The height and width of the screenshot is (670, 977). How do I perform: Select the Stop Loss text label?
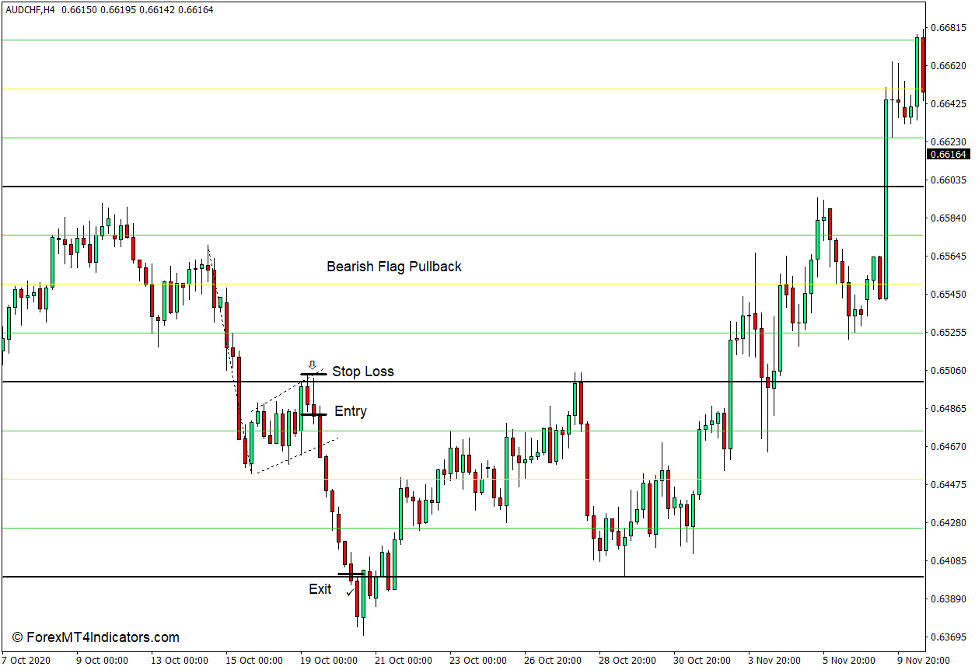tap(364, 371)
